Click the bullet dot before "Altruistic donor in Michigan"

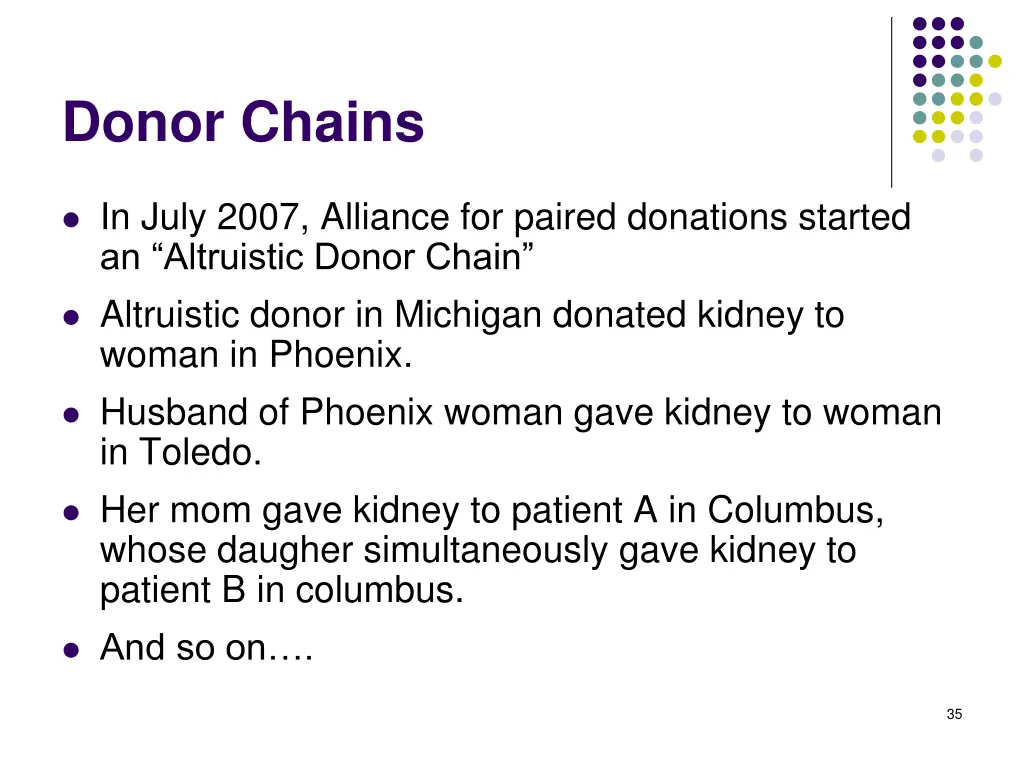pyautogui.click(x=70, y=318)
